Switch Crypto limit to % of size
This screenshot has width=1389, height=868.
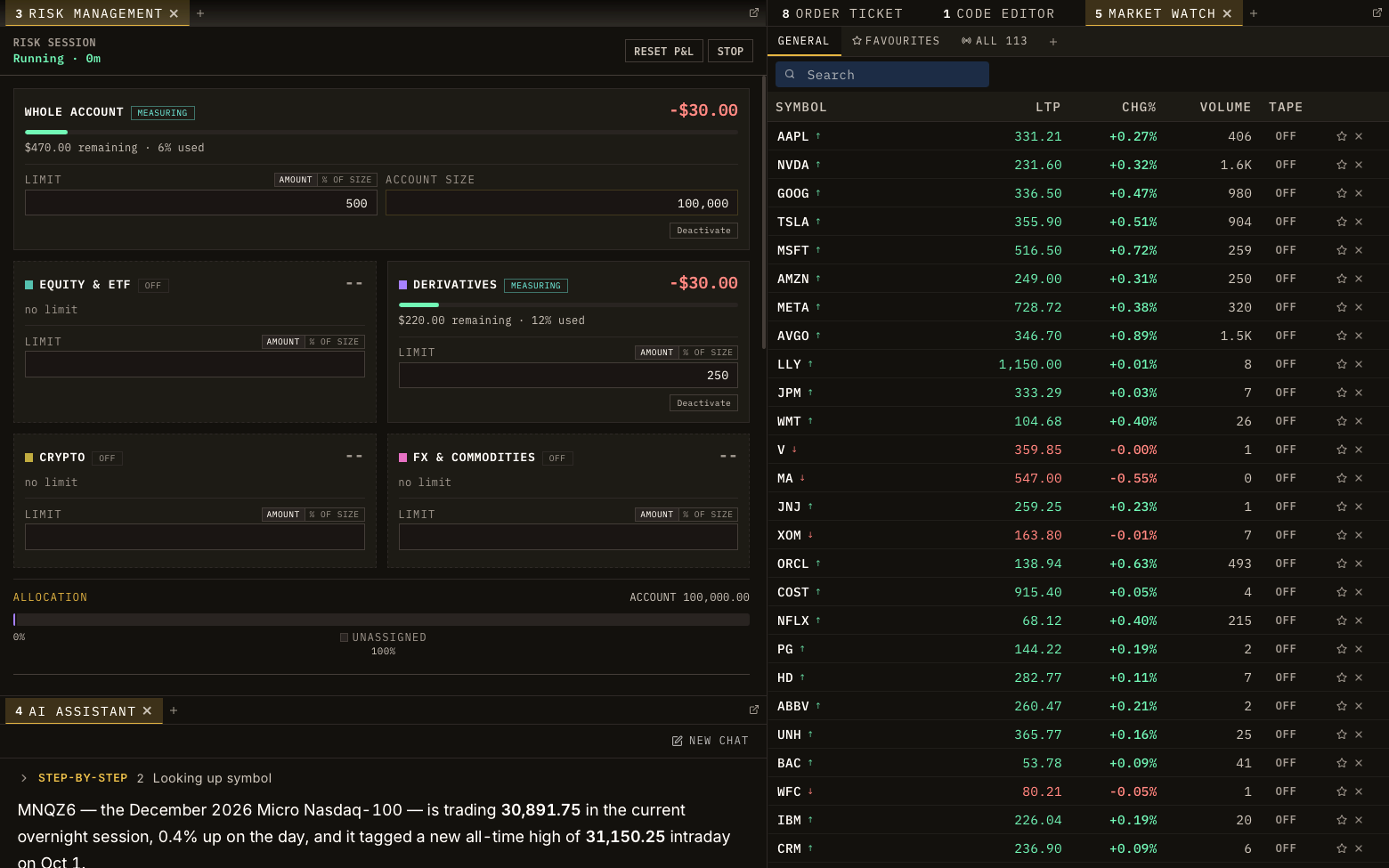pyautogui.click(x=335, y=515)
